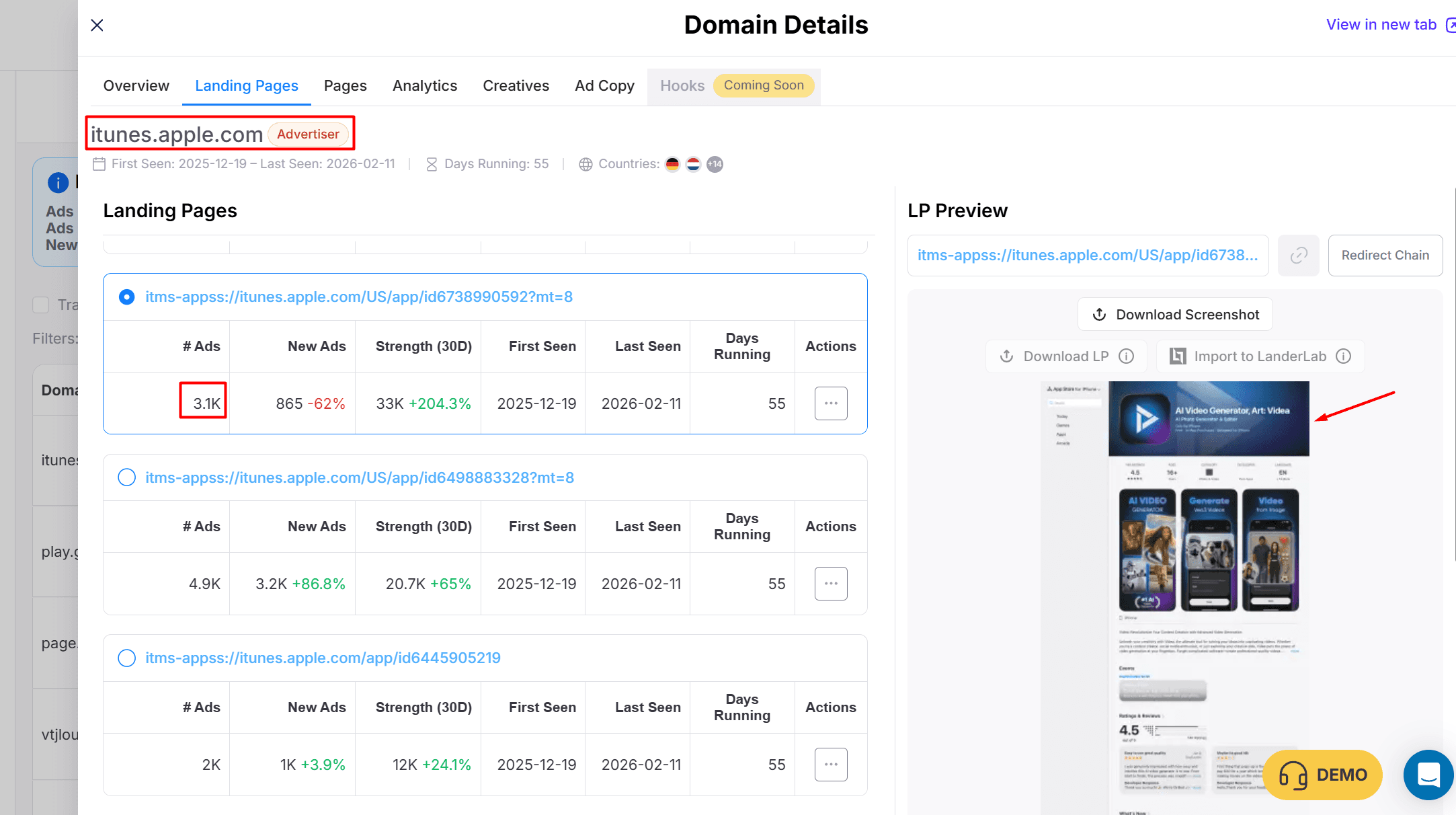Select the id6445905219 landing page radio button
This screenshot has width=1456, height=815.
click(126, 658)
